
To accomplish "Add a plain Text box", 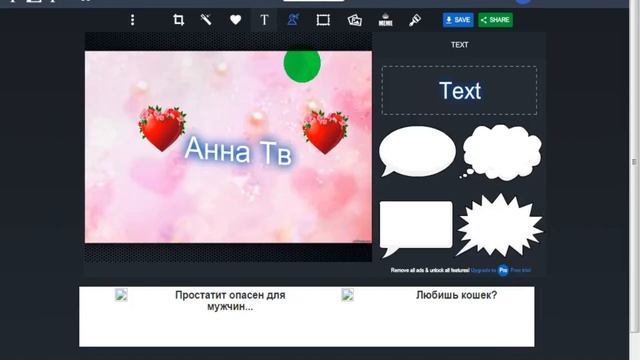I will tap(460, 90).
